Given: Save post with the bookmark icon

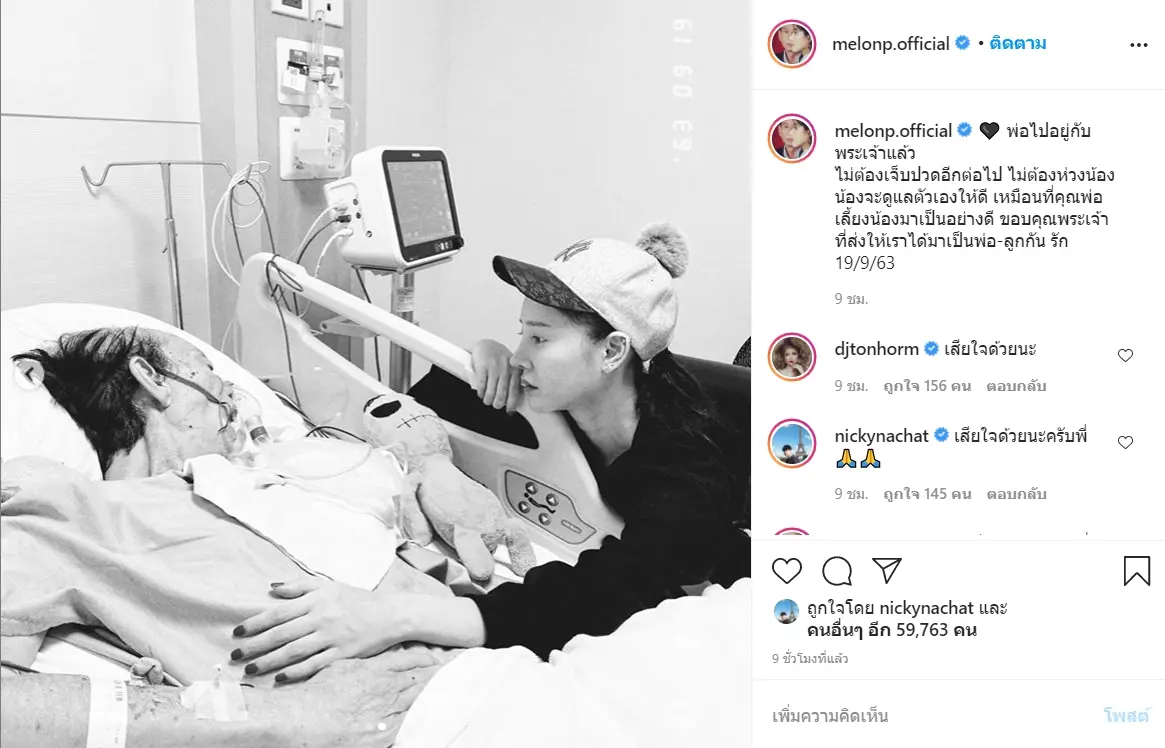Looking at the screenshot, I should click(1137, 570).
